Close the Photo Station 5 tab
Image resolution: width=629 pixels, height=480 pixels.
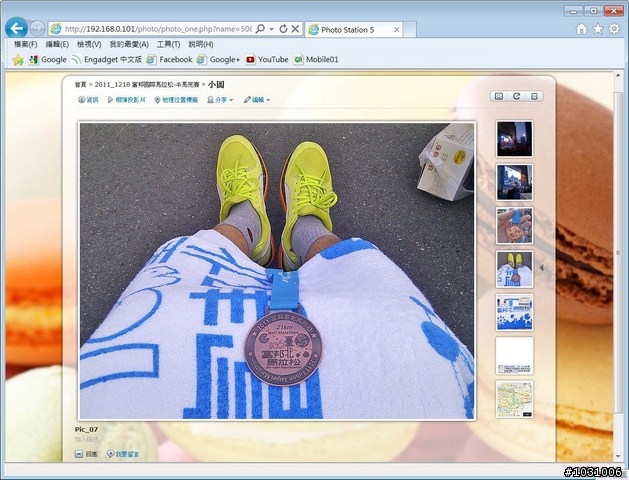point(396,30)
